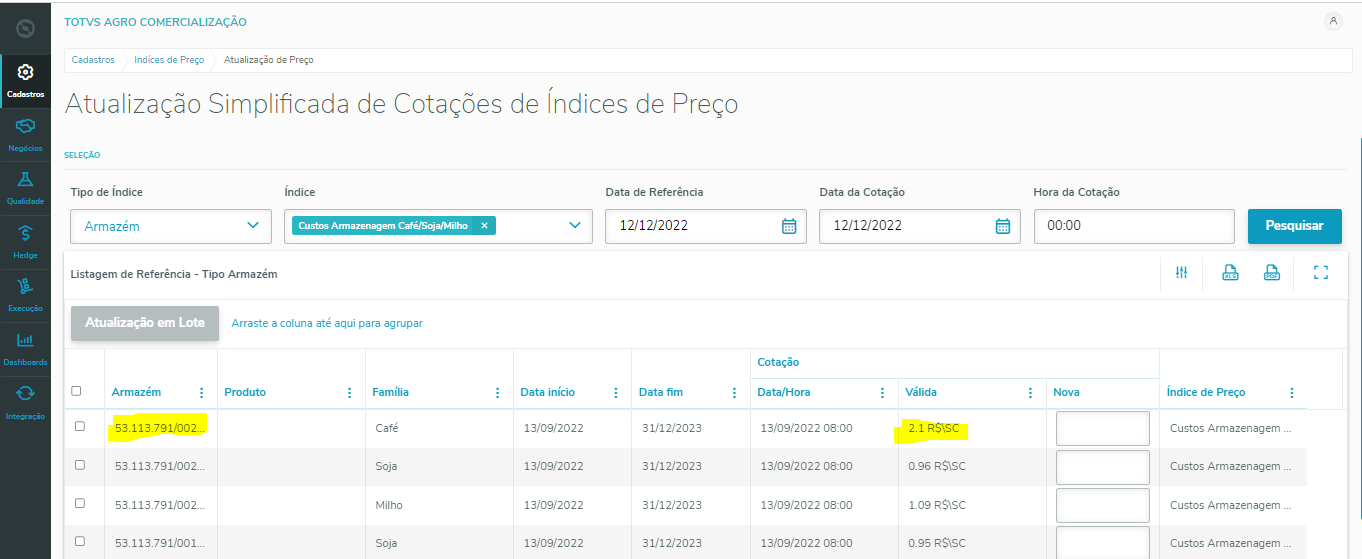Toggle the select-all checkbox in header
Screen dimensions: 1362x559
(77, 391)
